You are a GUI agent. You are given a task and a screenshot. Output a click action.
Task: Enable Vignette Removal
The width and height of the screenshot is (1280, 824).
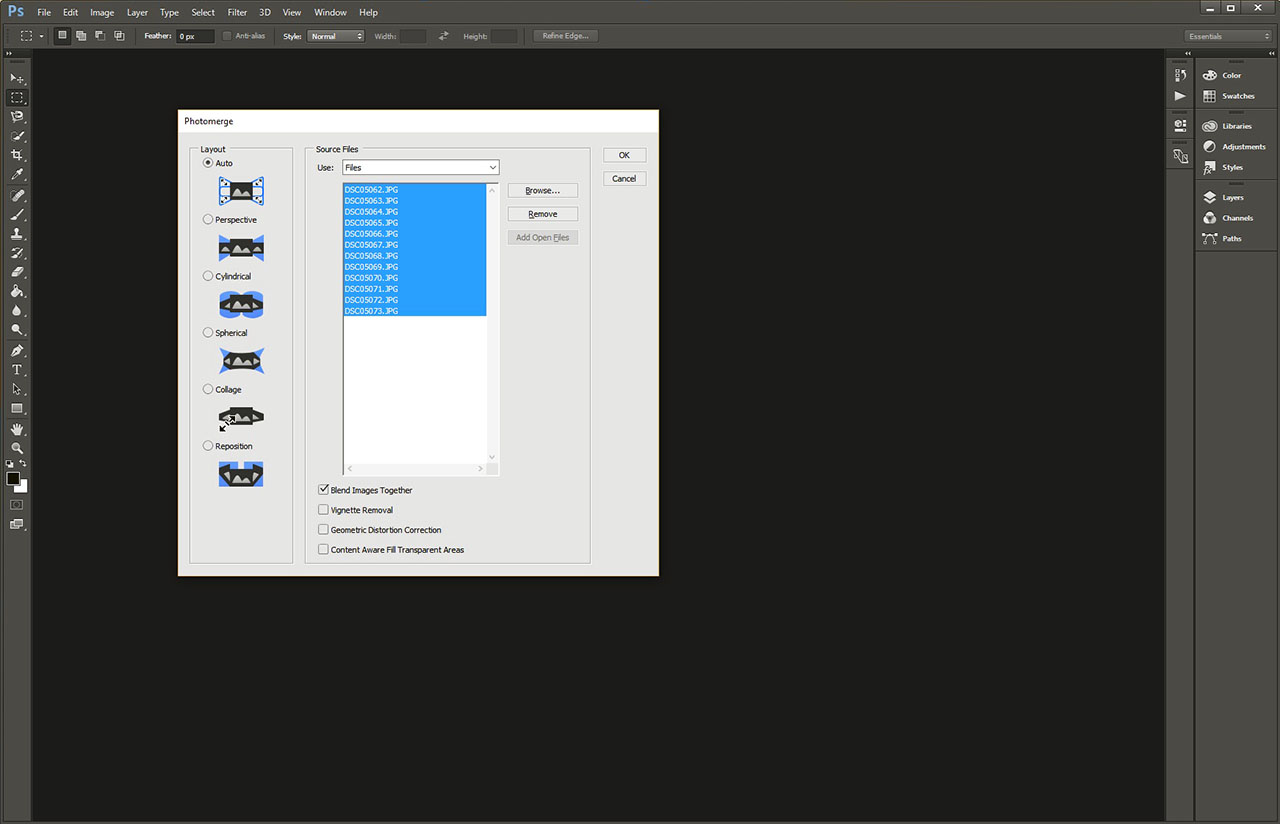point(323,510)
